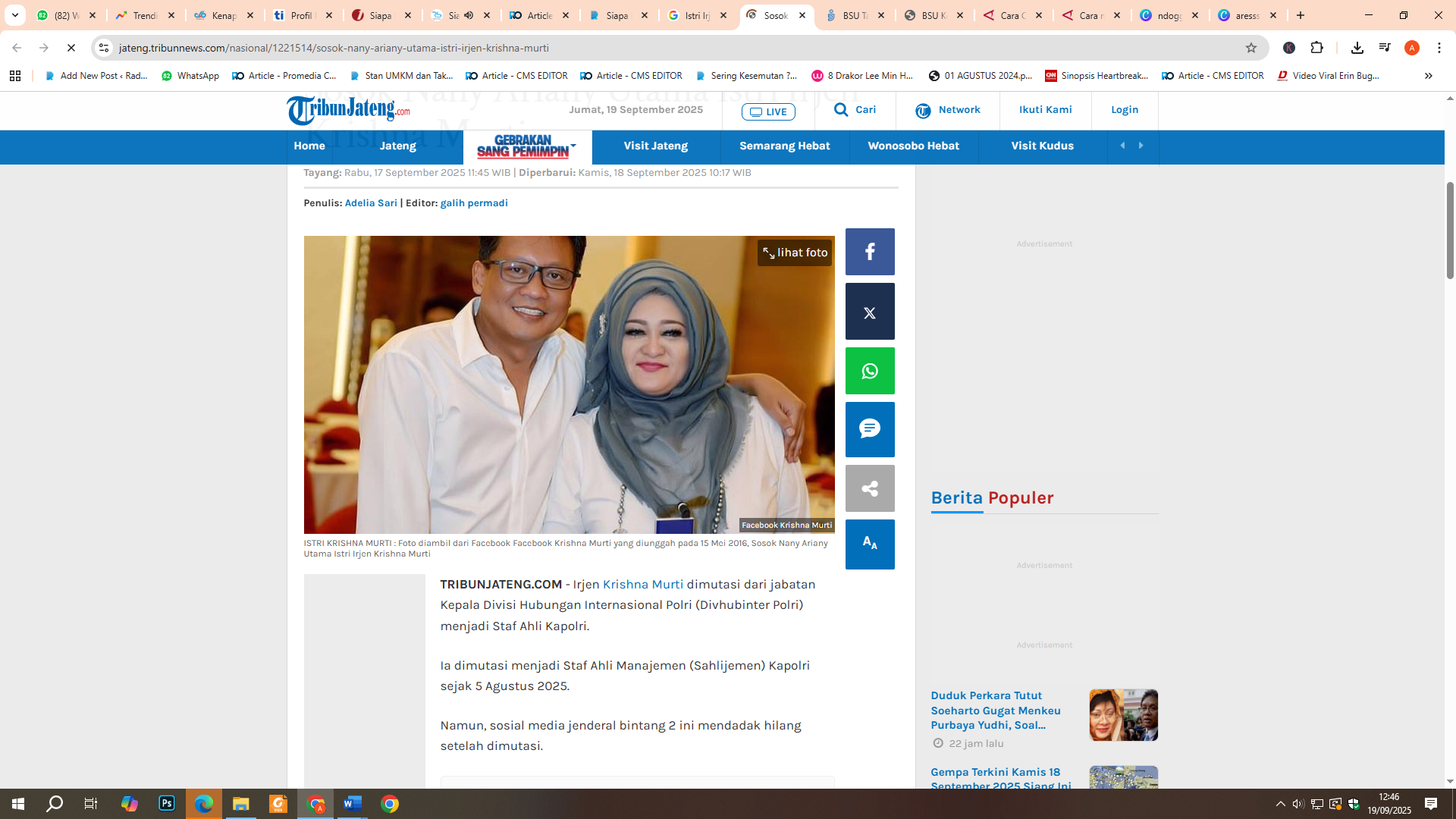Show previous navigation menu items
Image resolution: width=1456 pixels, height=819 pixels.
pos(1123,146)
